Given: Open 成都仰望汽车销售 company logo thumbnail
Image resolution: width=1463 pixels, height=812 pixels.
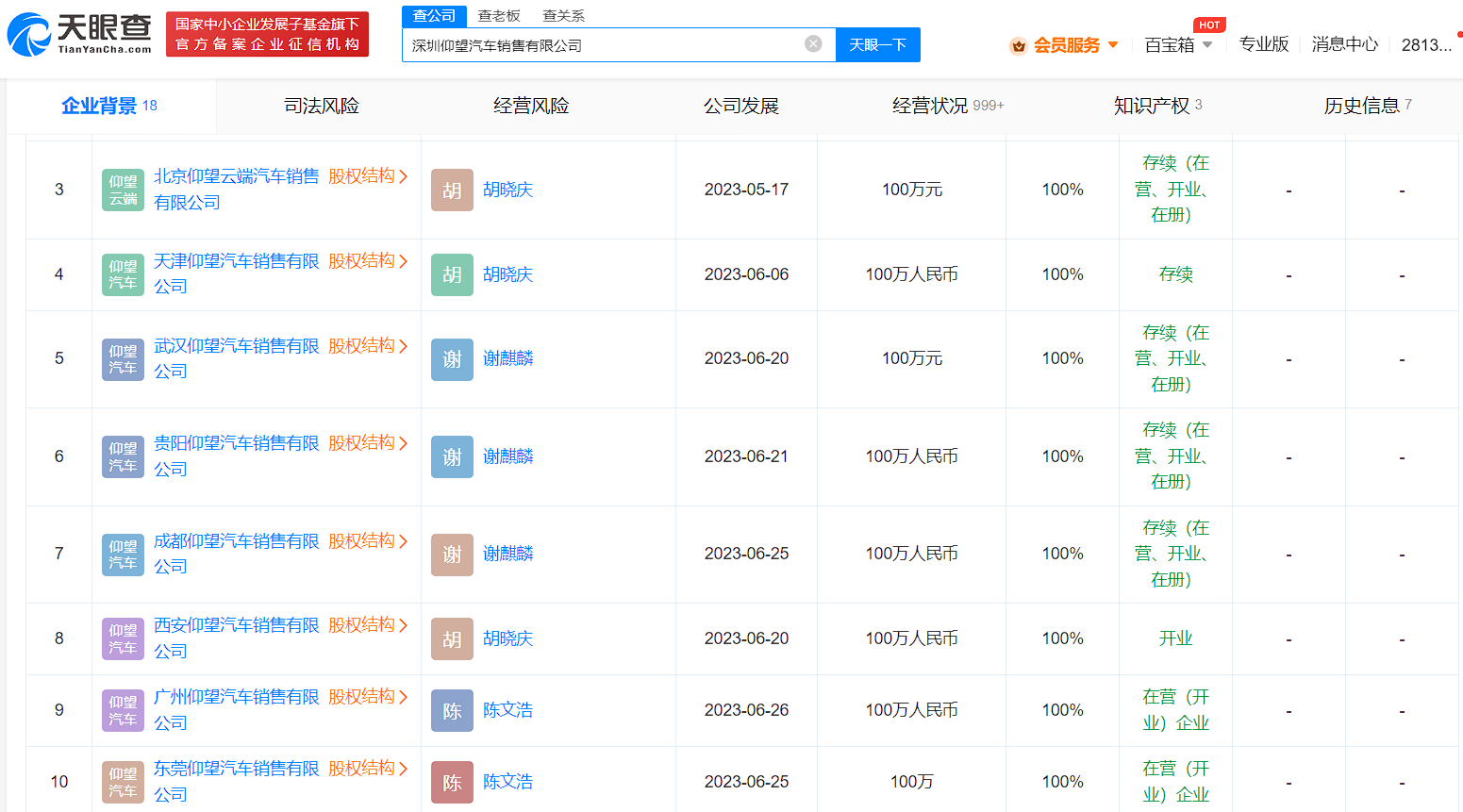Looking at the screenshot, I should point(123,555).
